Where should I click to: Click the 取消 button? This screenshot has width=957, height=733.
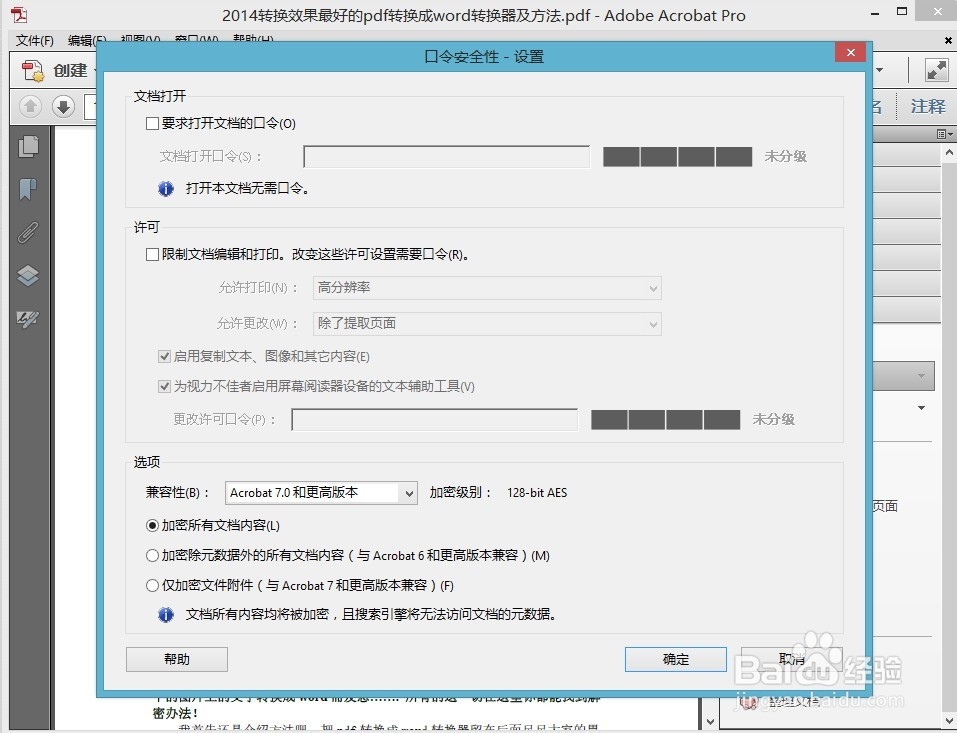[x=792, y=659]
